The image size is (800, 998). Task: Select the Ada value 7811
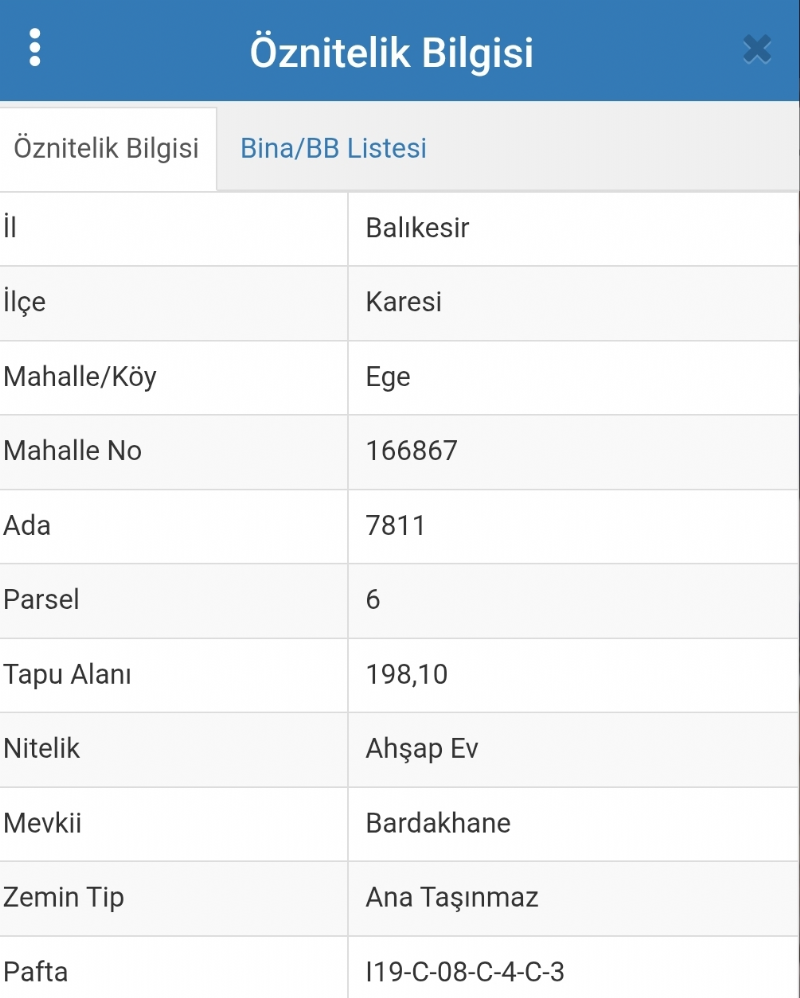395,526
